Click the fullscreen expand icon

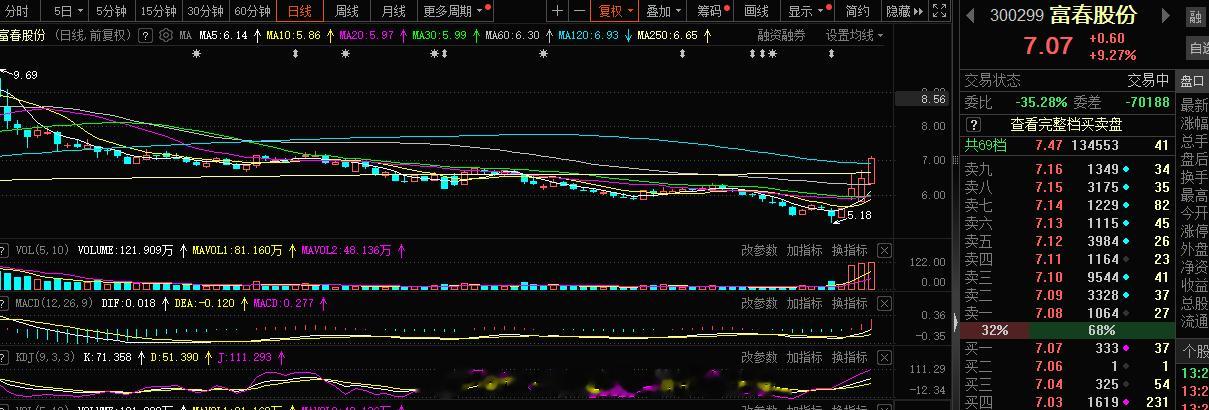point(939,11)
